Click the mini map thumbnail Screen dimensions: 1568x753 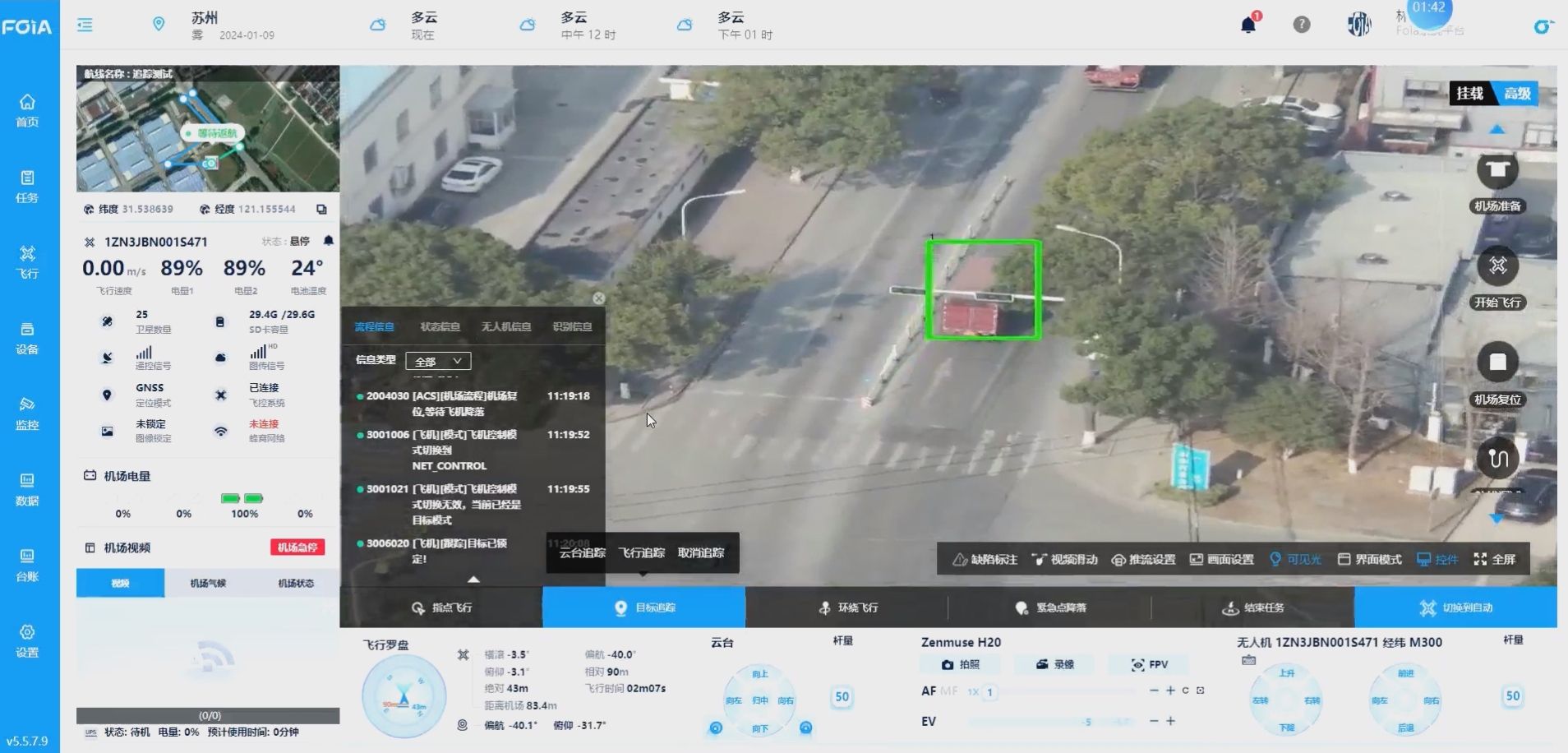pyautogui.click(x=208, y=129)
